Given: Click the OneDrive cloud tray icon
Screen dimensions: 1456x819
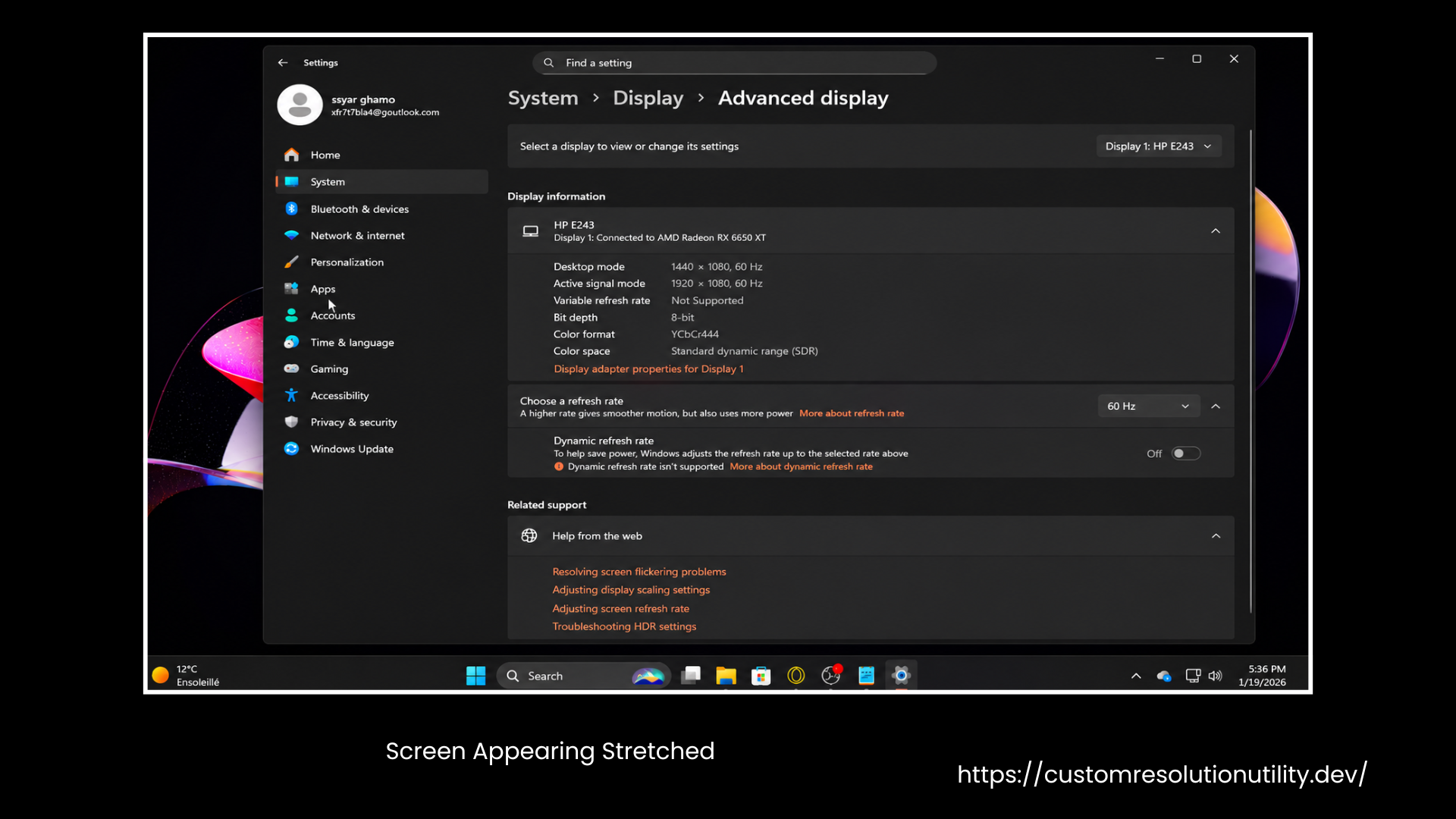Looking at the screenshot, I should pos(1164,676).
